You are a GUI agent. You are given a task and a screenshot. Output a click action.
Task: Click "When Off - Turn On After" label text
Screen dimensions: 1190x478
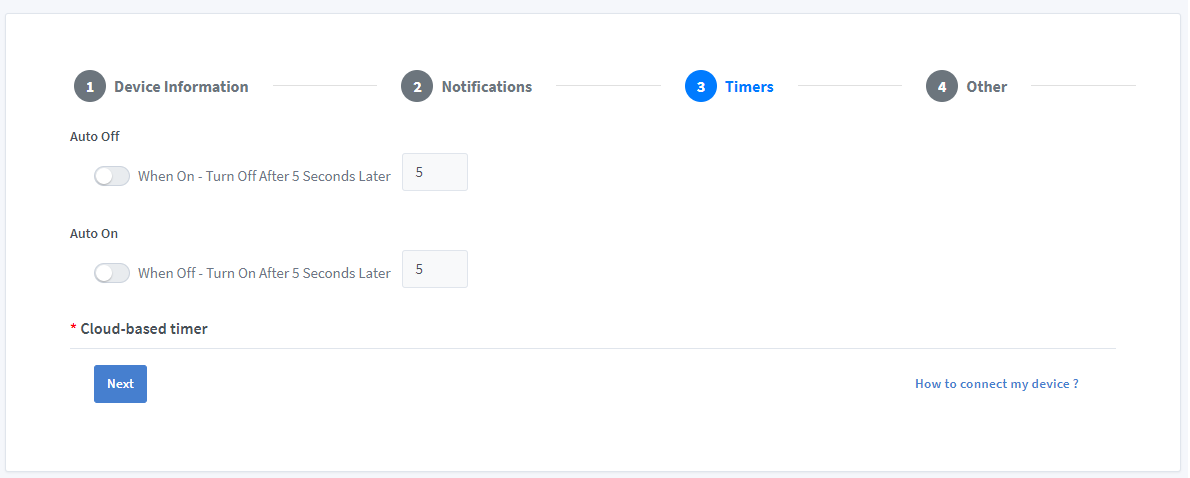coord(213,273)
